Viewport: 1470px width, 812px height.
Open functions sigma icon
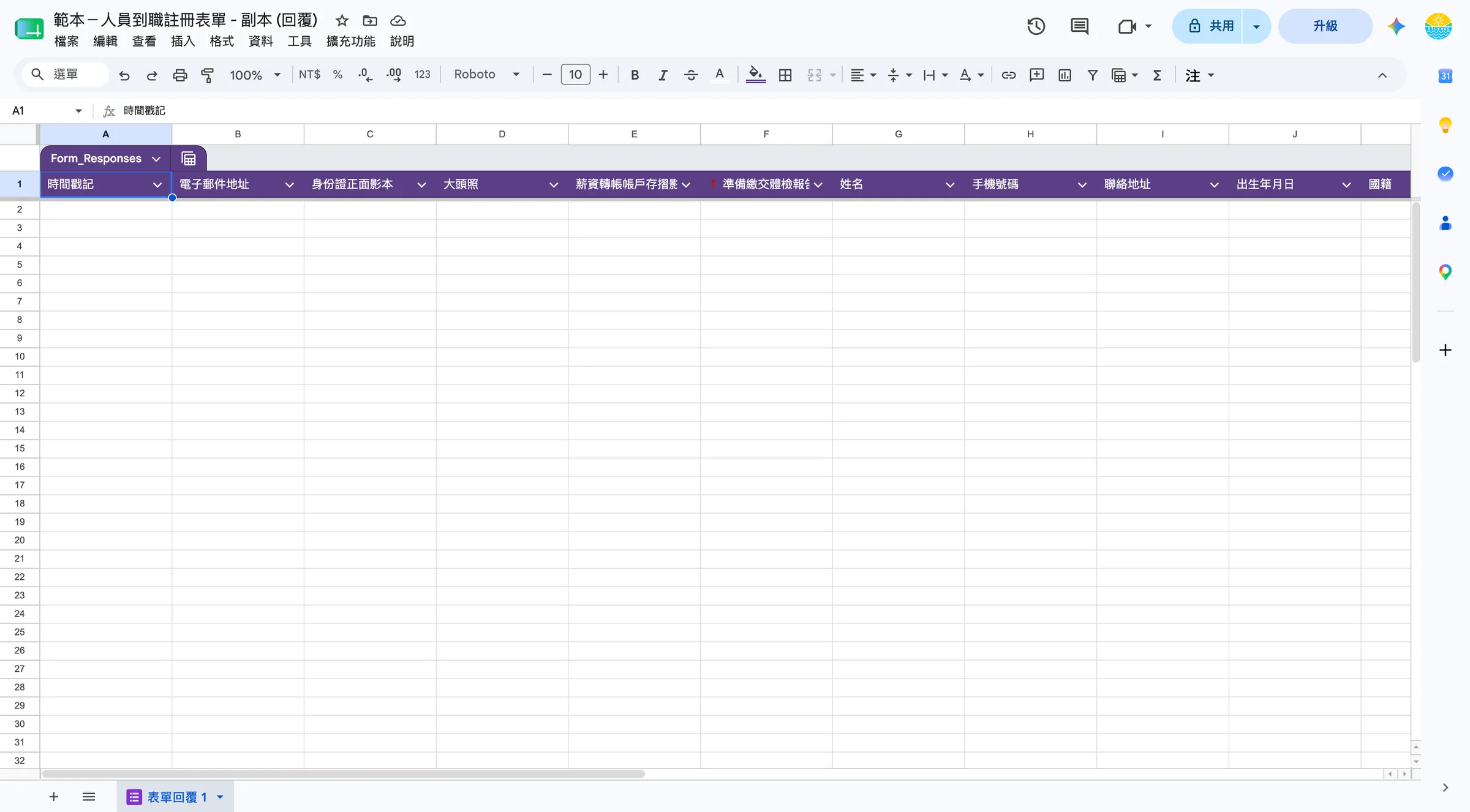click(1157, 75)
